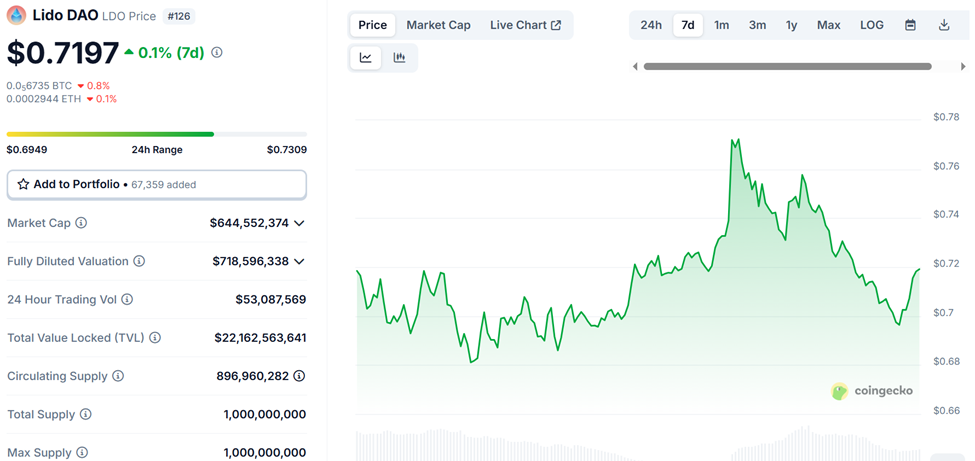Click Add to Portfolio button
Viewport: 975px width, 461px height.
click(157, 185)
